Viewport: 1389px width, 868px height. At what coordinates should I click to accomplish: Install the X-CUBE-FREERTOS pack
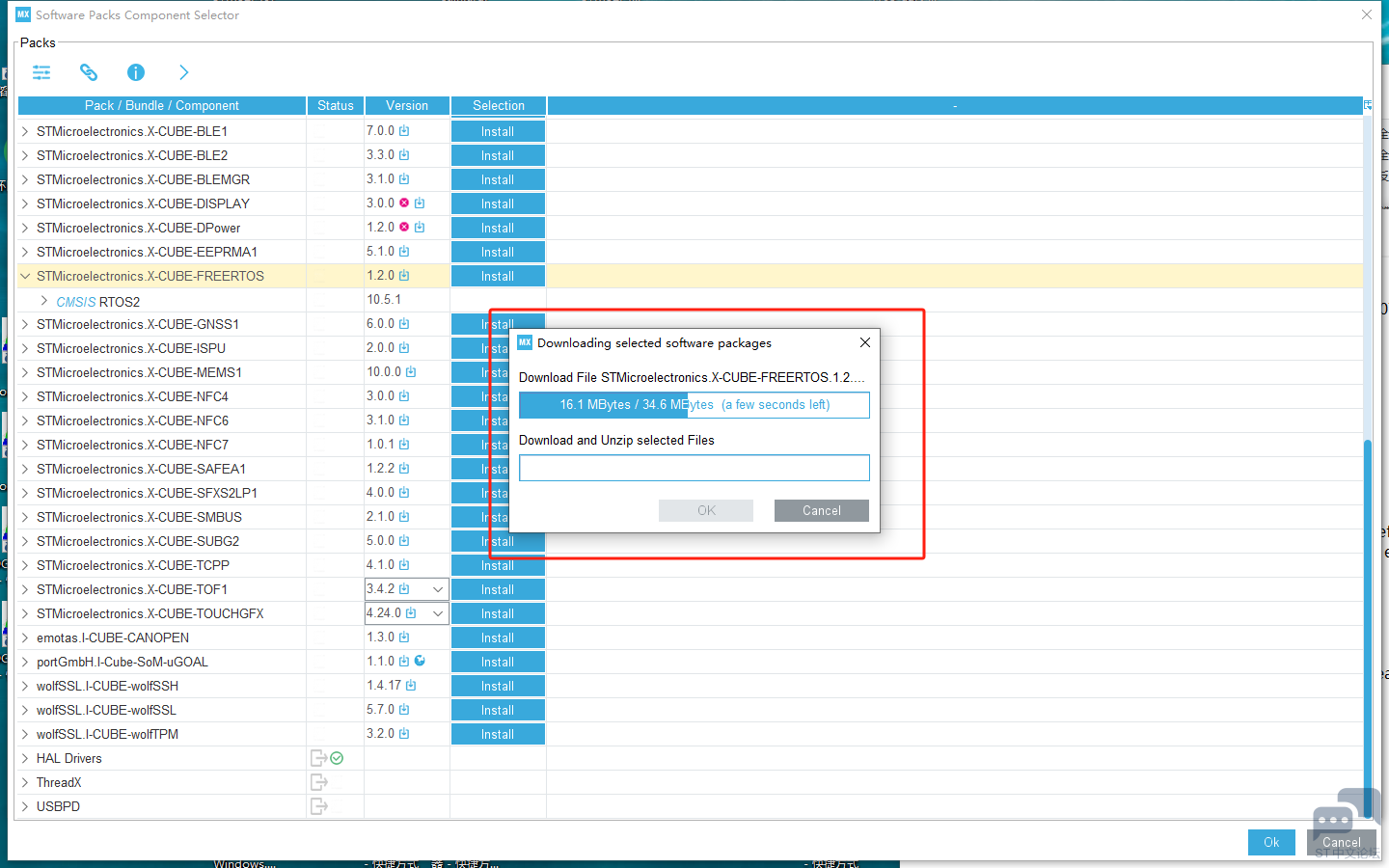[x=498, y=276]
